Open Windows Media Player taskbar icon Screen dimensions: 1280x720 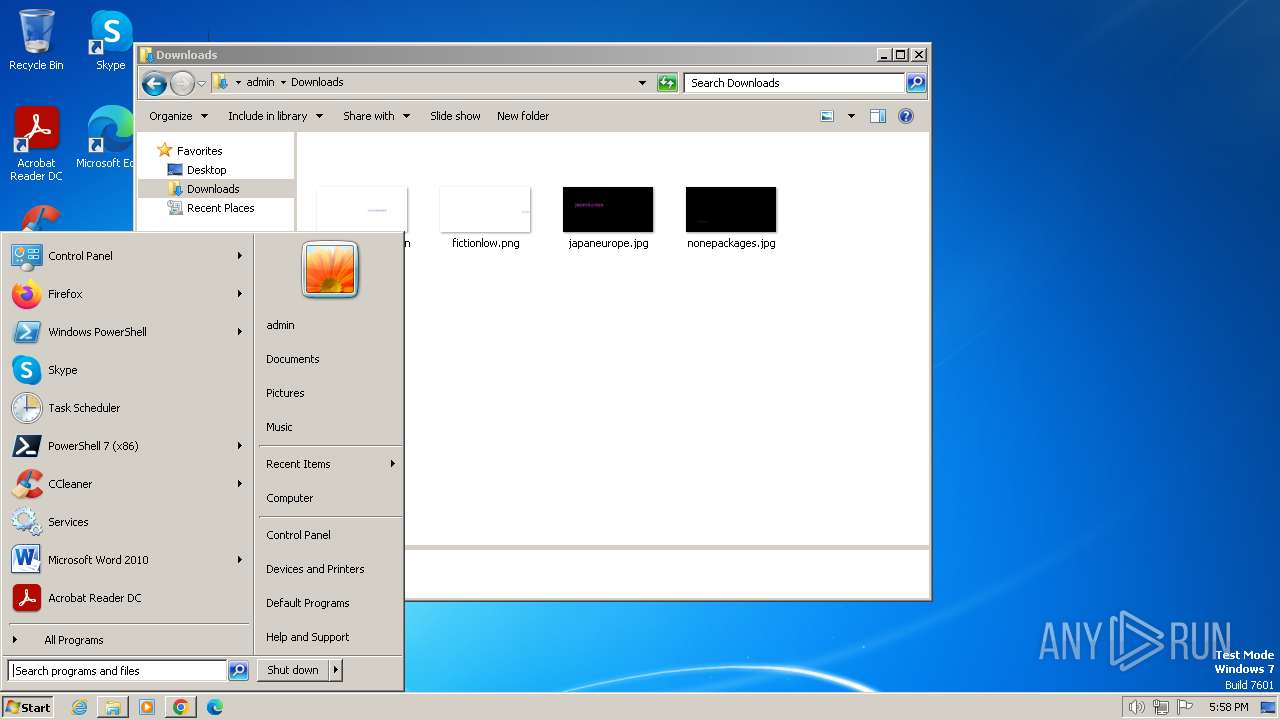click(x=147, y=707)
